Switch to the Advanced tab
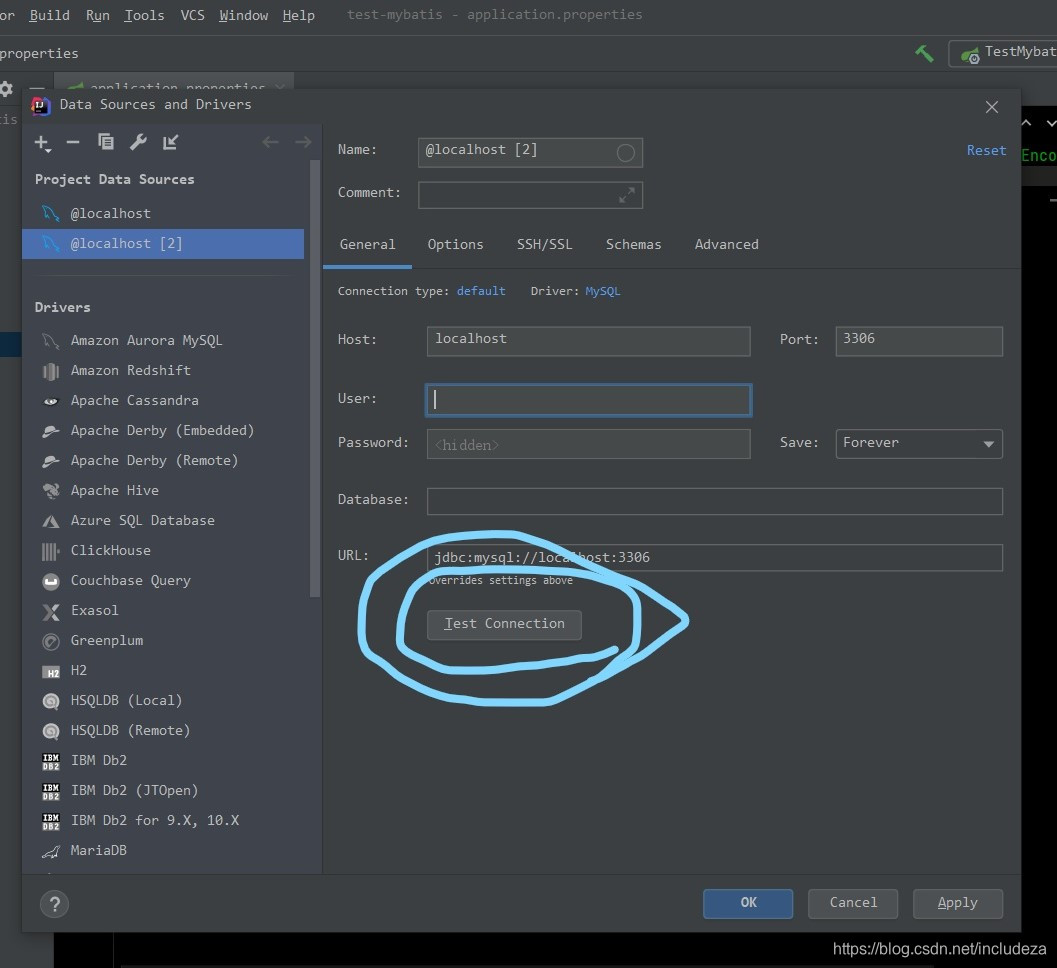The image size is (1057, 968). 726,244
